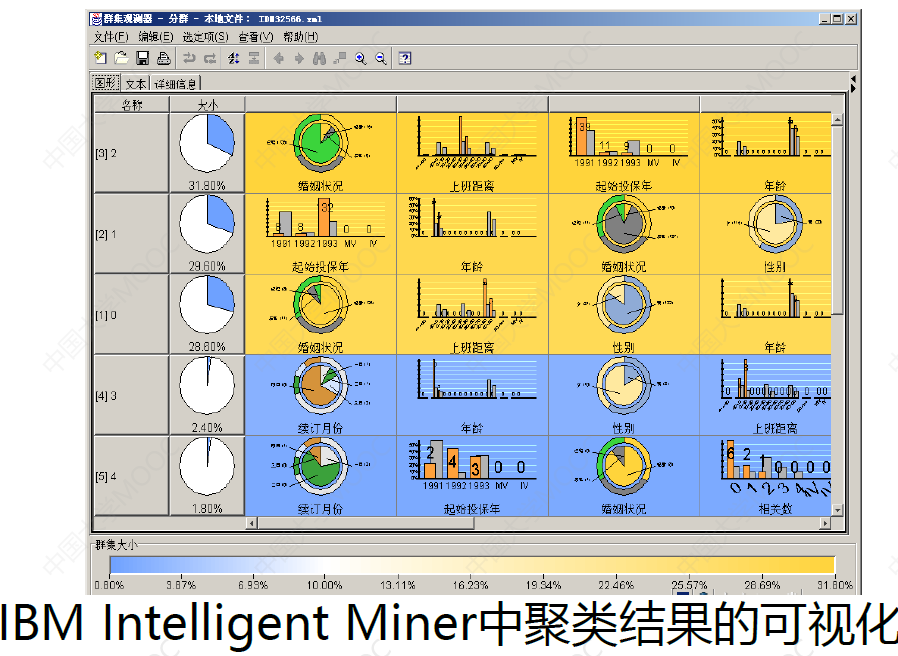Go back with the left arrow icon
Viewport: 898px width, 656px height.
pos(279,58)
